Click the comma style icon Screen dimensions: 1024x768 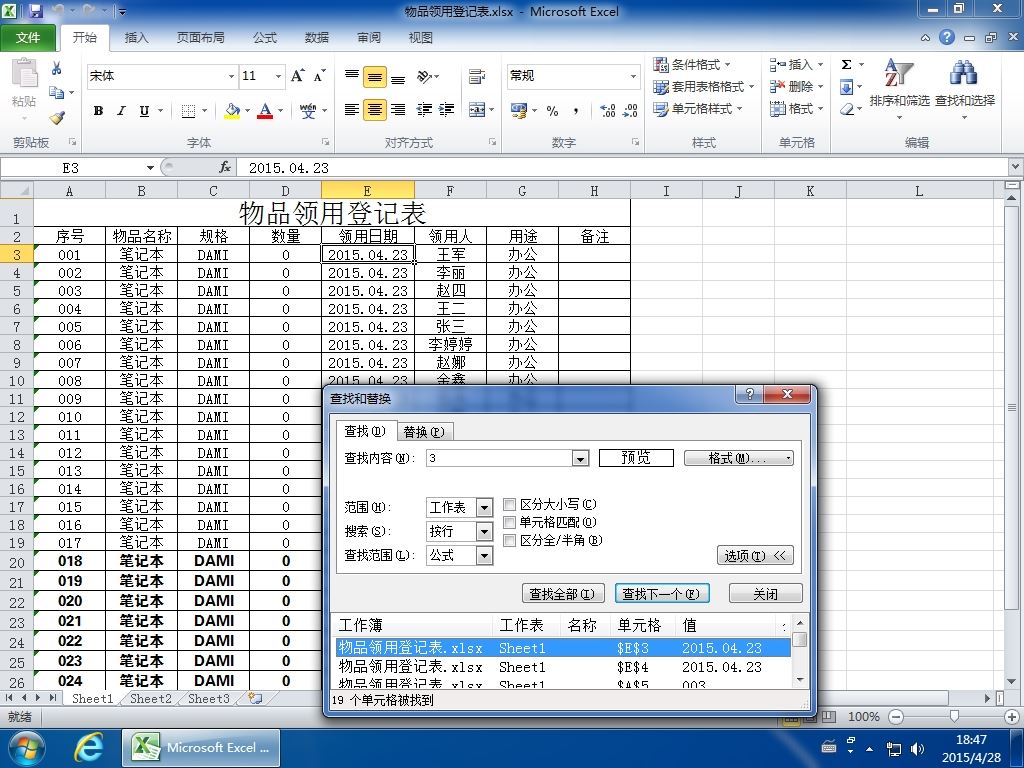[x=575, y=111]
